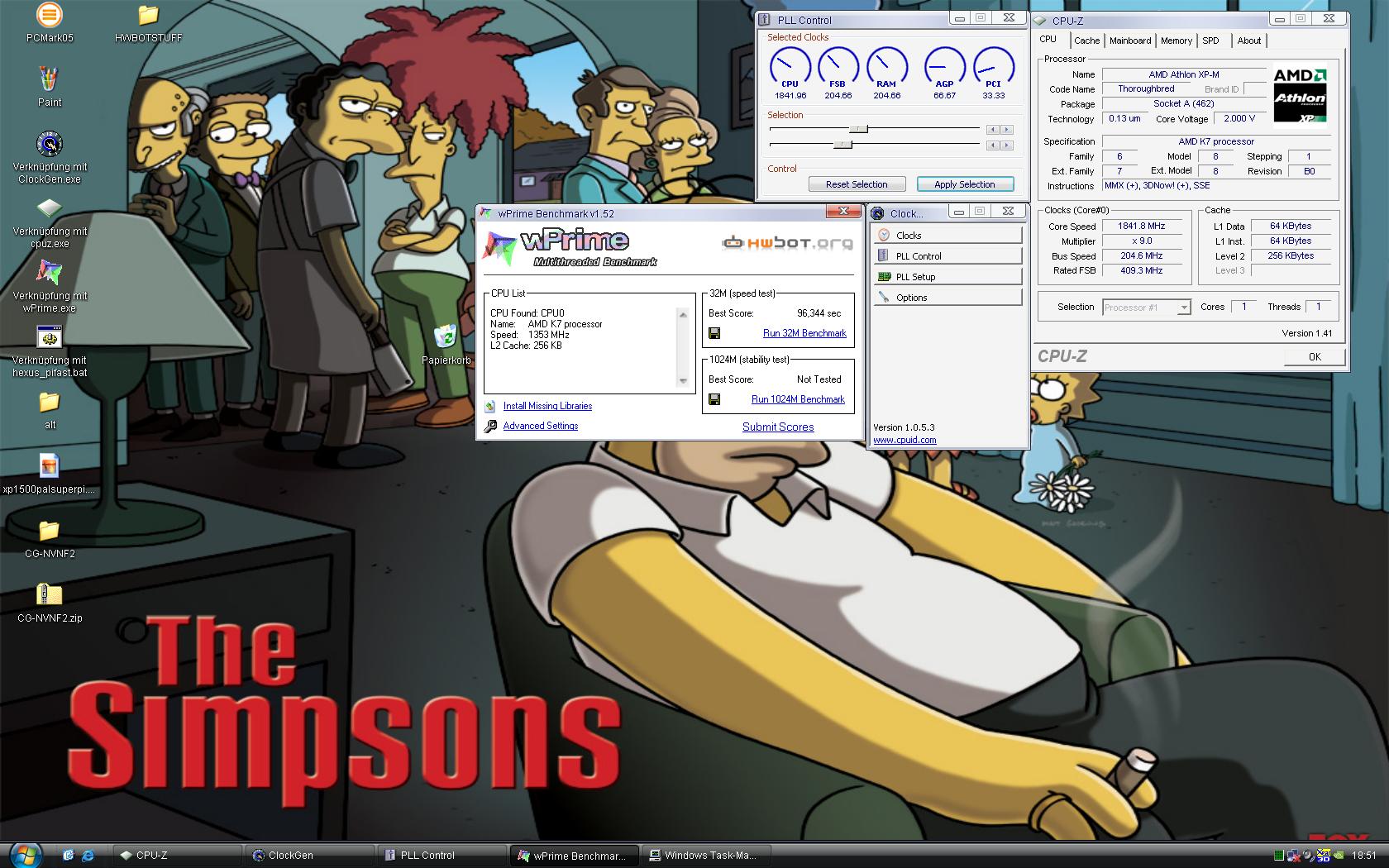Screen dimensions: 1389x868
Task: Switch to ClockGen taskbar button
Action: [x=310, y=856]
